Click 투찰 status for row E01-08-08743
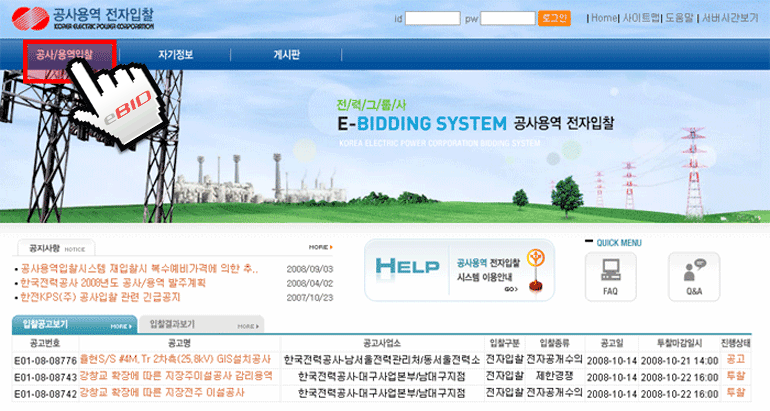The image size is (770, 411). click(x=736, y=376)
